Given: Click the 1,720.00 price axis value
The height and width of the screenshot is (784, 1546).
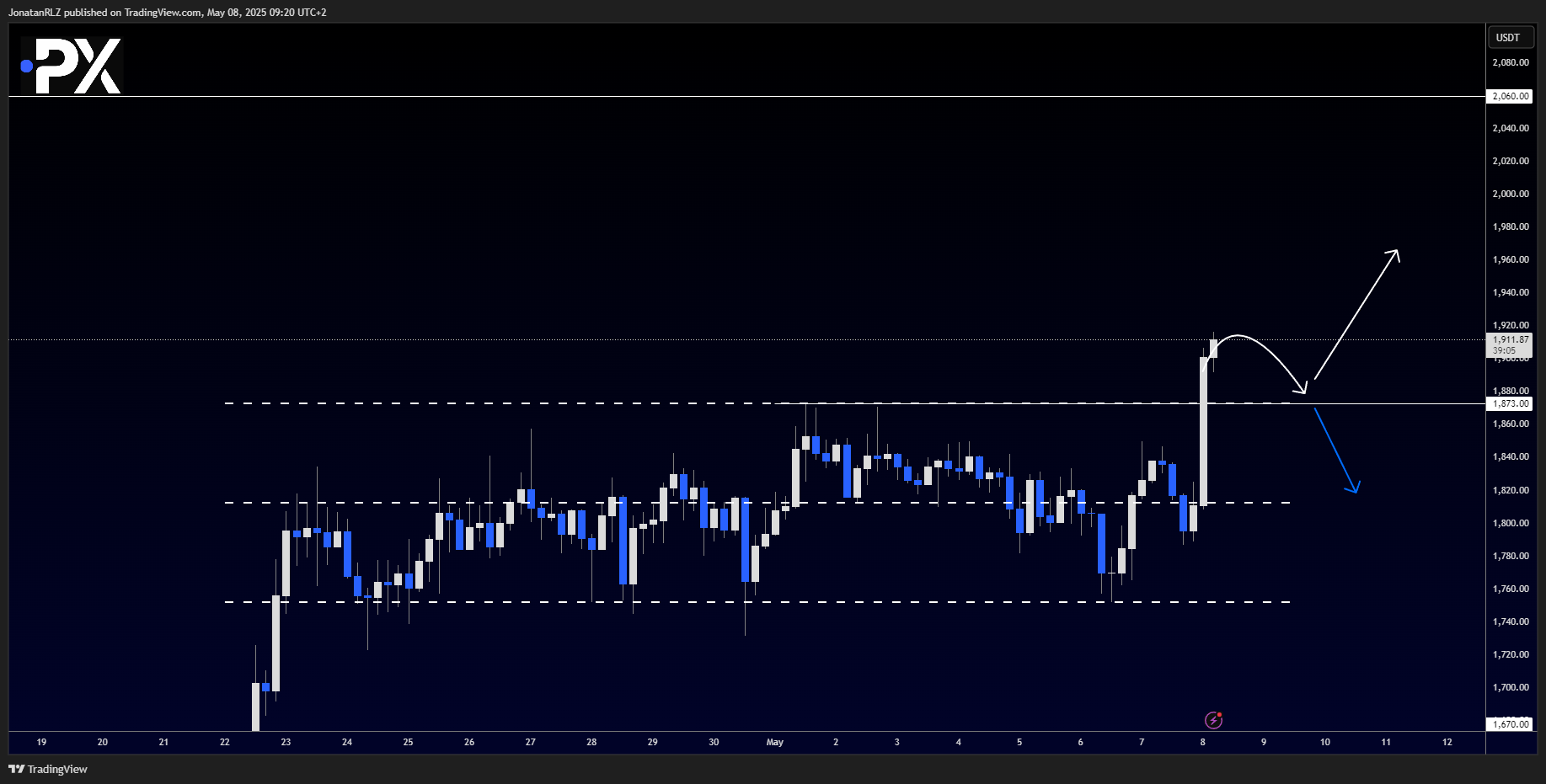Looking at the screenshot, I should click(1511, 654).
